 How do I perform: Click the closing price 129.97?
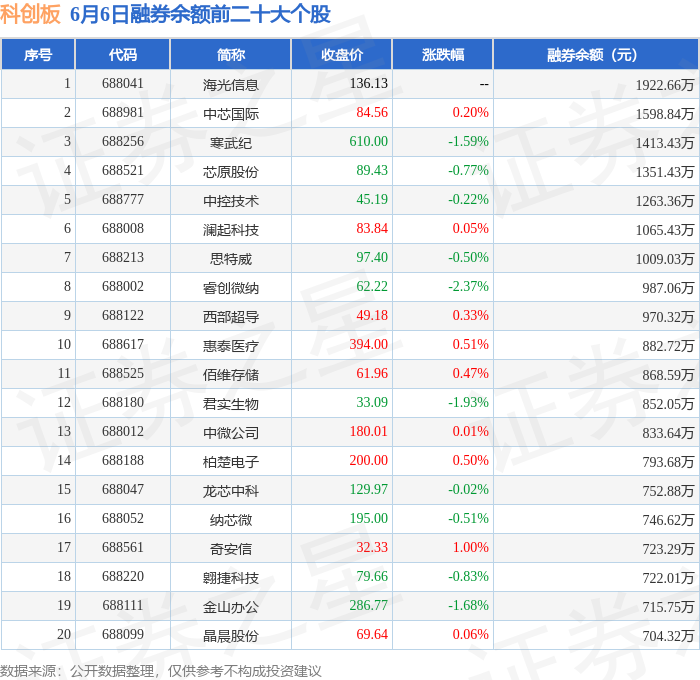pos(368,489)
